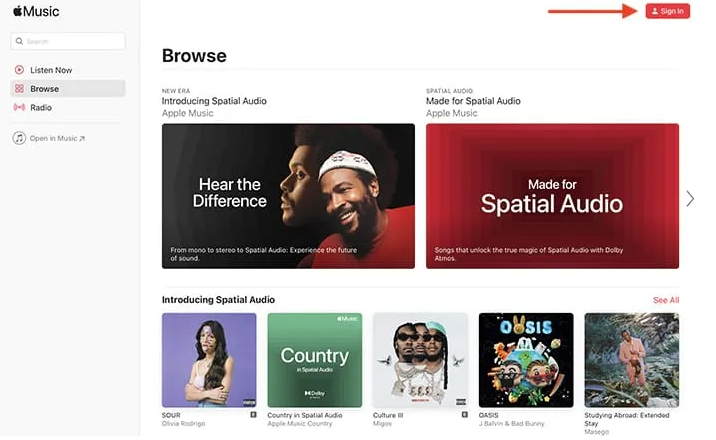Click the NEW ERA label
Image resolution: width=716 pixels, height=440 pixels.
pyautogui.click(x=176, y=91)
